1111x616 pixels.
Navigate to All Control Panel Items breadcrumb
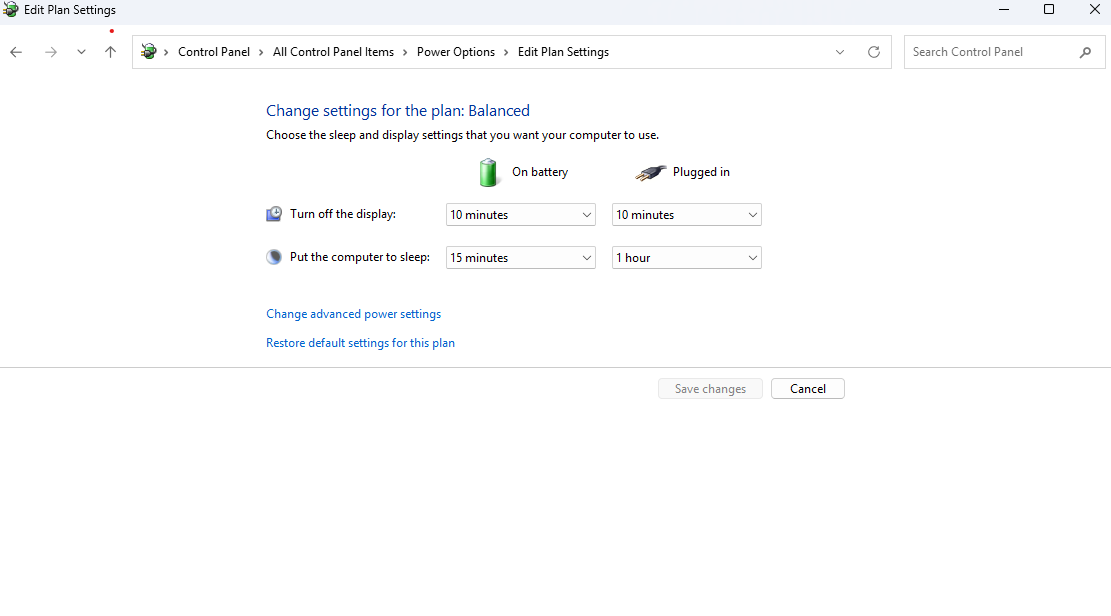coord(333,52)
